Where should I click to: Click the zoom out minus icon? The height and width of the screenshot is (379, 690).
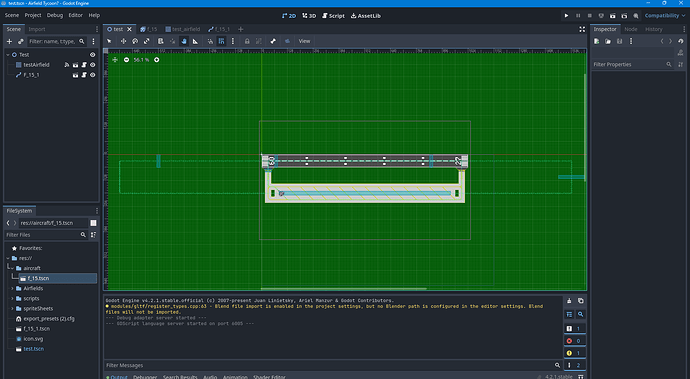(x=126, y=59)
